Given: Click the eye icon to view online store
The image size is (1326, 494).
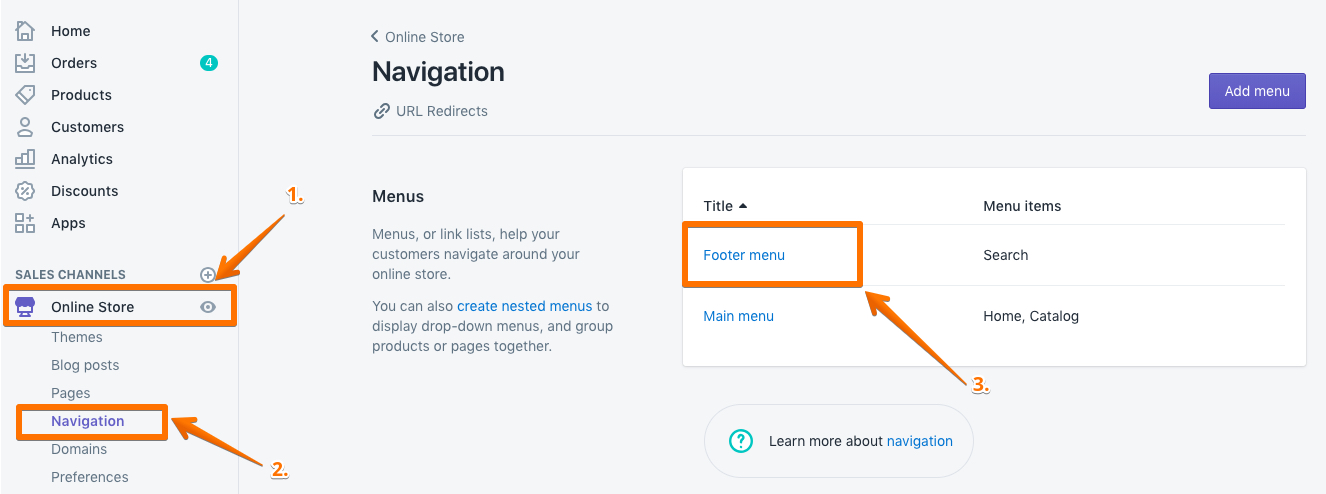Looking at the screenshot, I should pyautogui.click(x=208, y=307).
